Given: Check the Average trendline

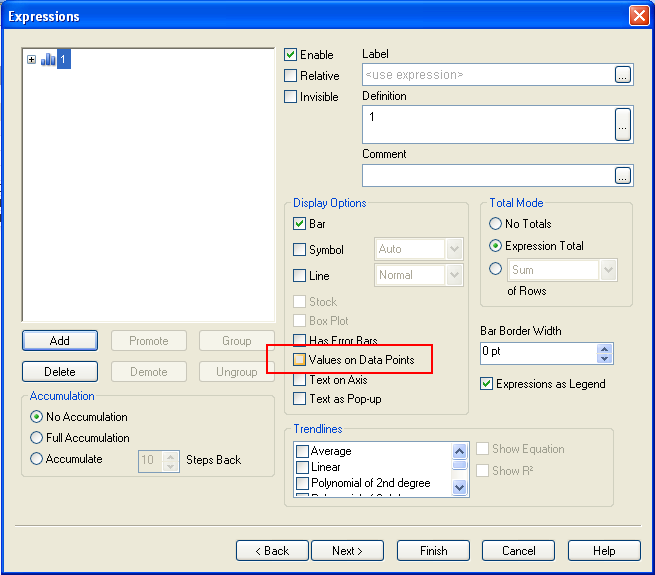Looking at the screenshot, I should [302, 451].
